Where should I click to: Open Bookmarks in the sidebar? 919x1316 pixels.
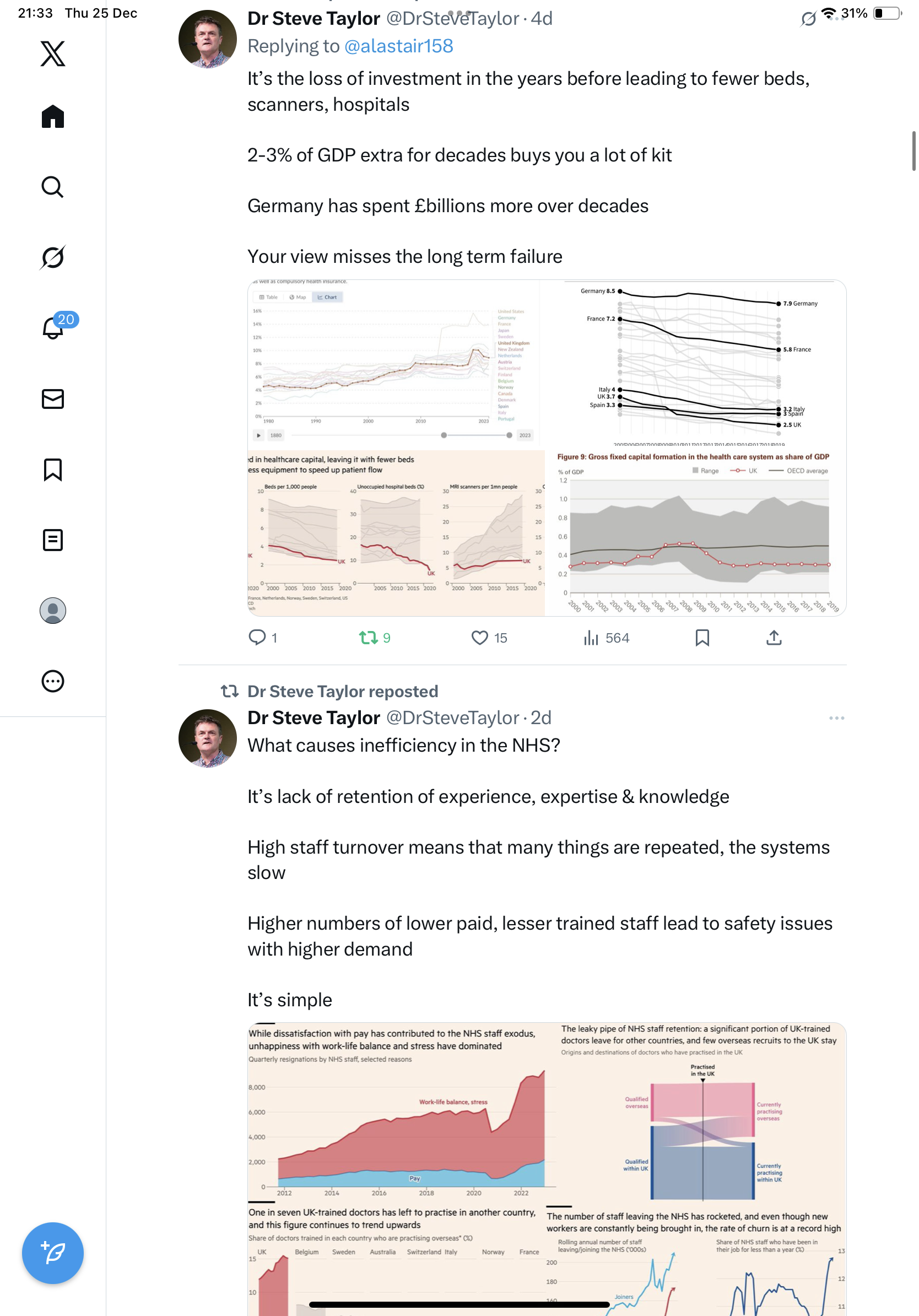[x=53, y=470]
